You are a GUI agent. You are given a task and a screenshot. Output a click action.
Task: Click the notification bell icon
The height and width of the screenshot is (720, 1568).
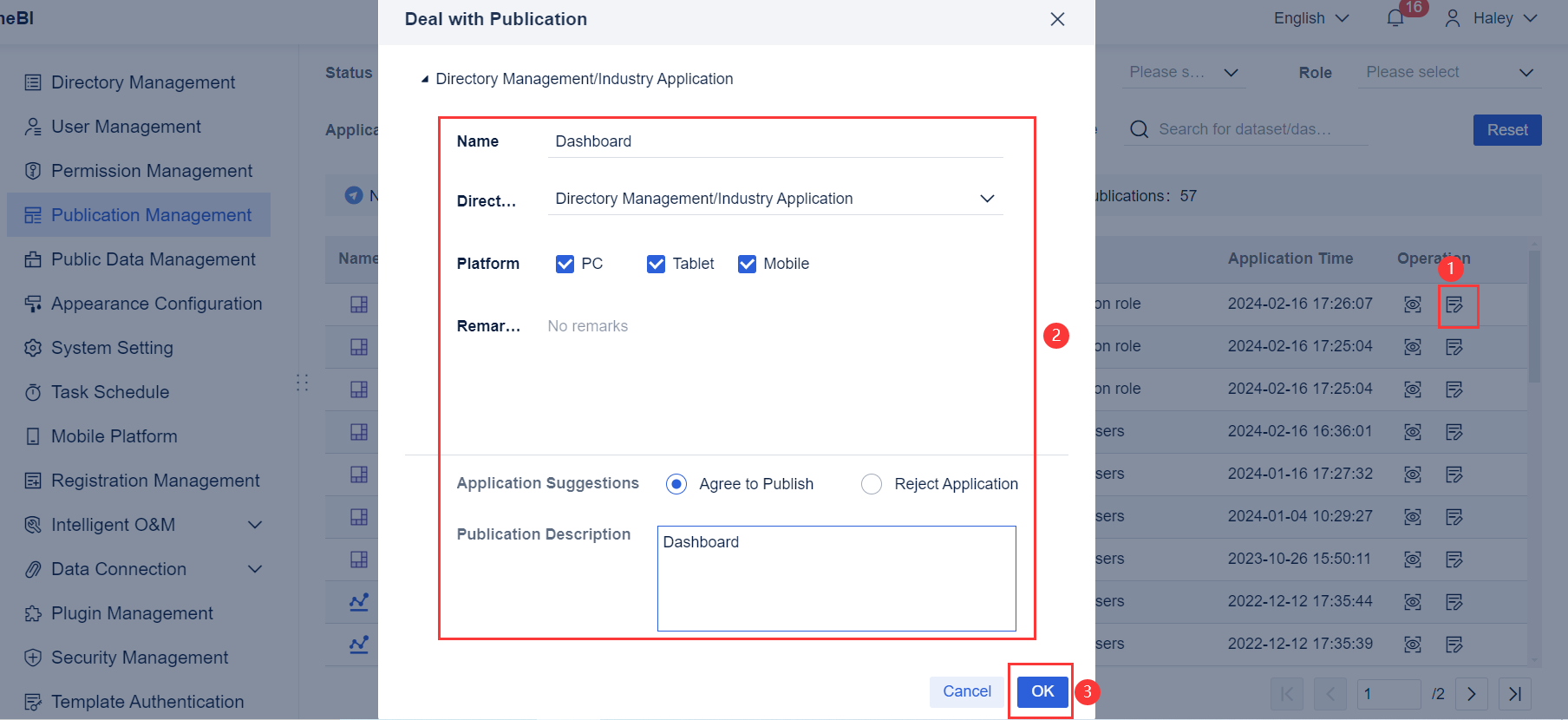click(x=1395, y=18)
